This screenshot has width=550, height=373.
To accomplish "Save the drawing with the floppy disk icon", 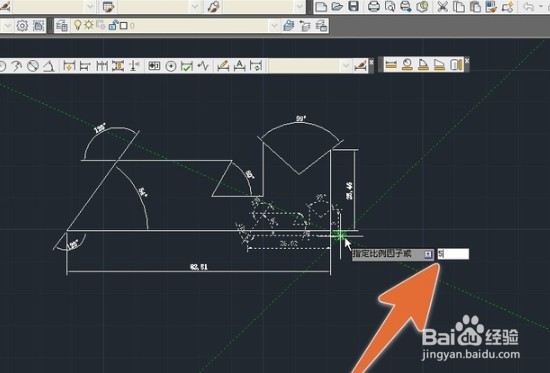I will click(353, 6).
